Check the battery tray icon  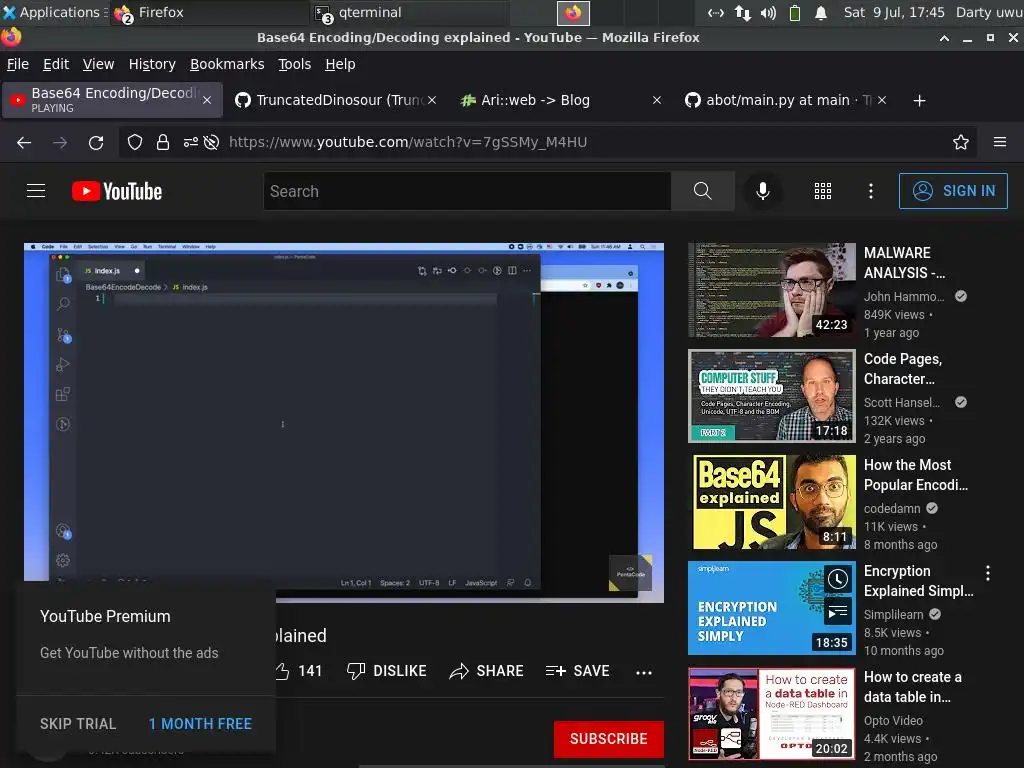(795, 13)
